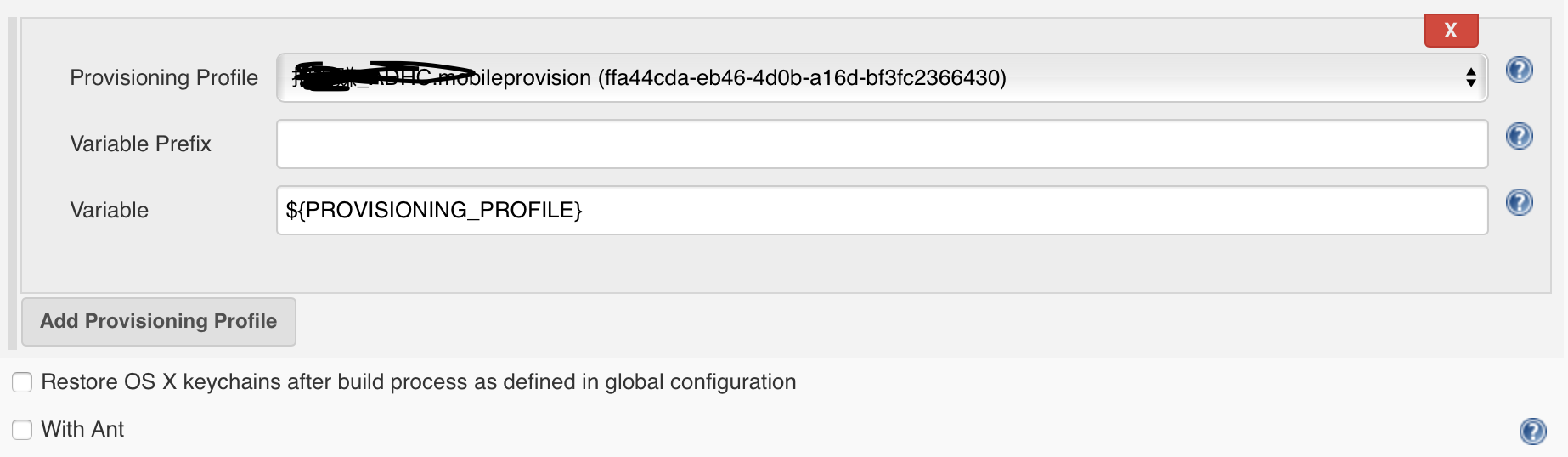
Task: Click the Restore OS X keychains label text
Action: point(419,382)
